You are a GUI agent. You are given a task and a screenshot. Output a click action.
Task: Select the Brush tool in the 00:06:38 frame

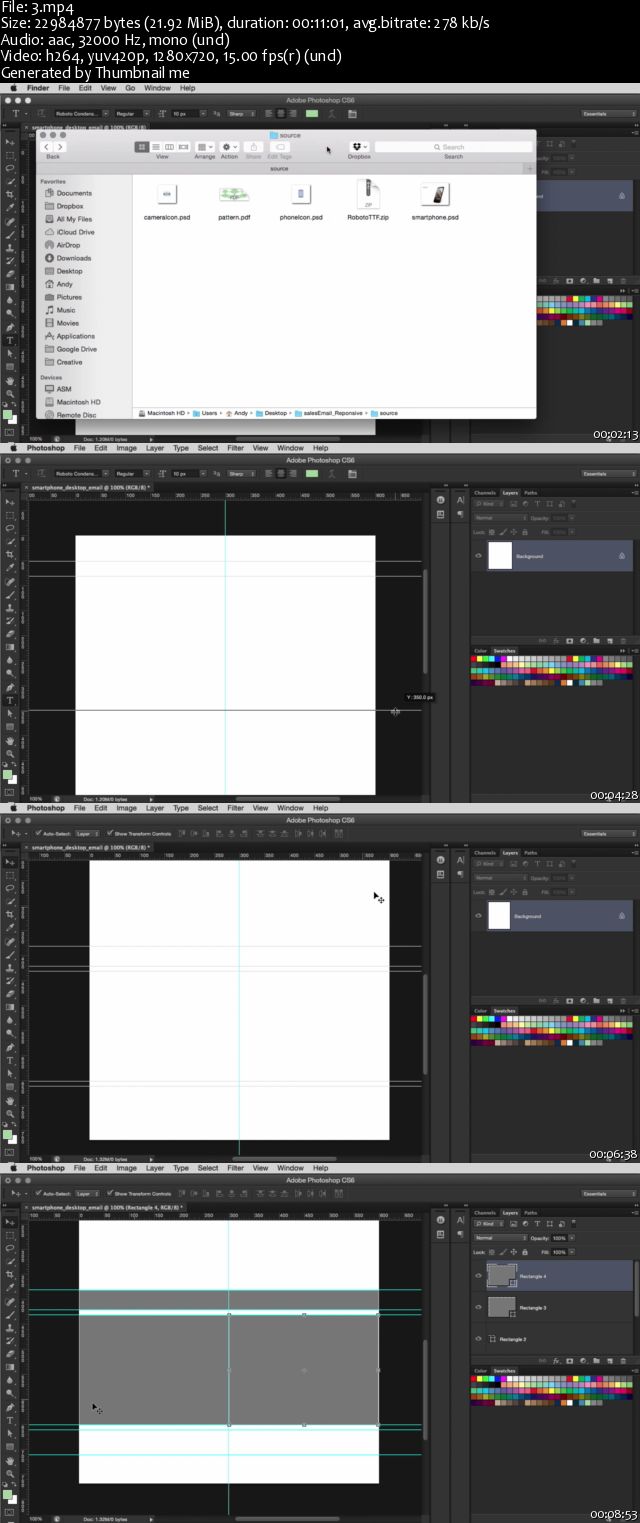coord(10,954)
